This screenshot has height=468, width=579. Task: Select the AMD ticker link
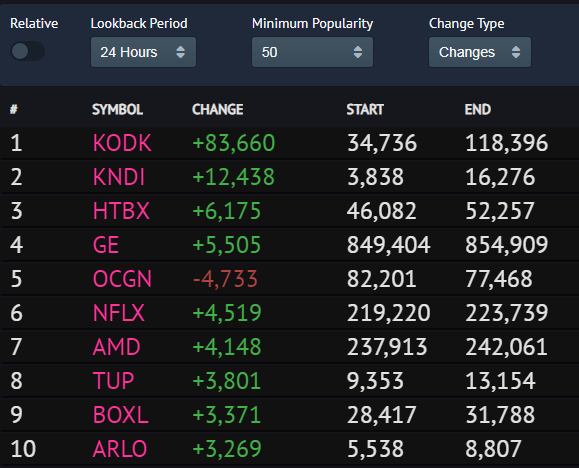116,347
